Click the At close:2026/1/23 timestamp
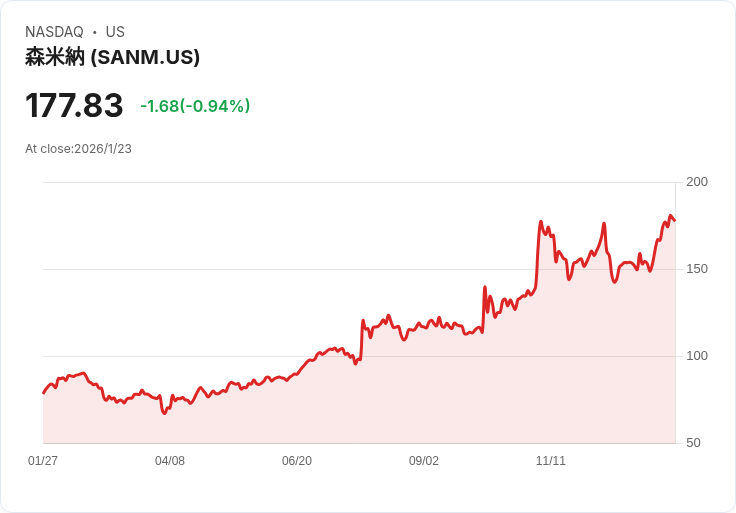 click(78, 149)
